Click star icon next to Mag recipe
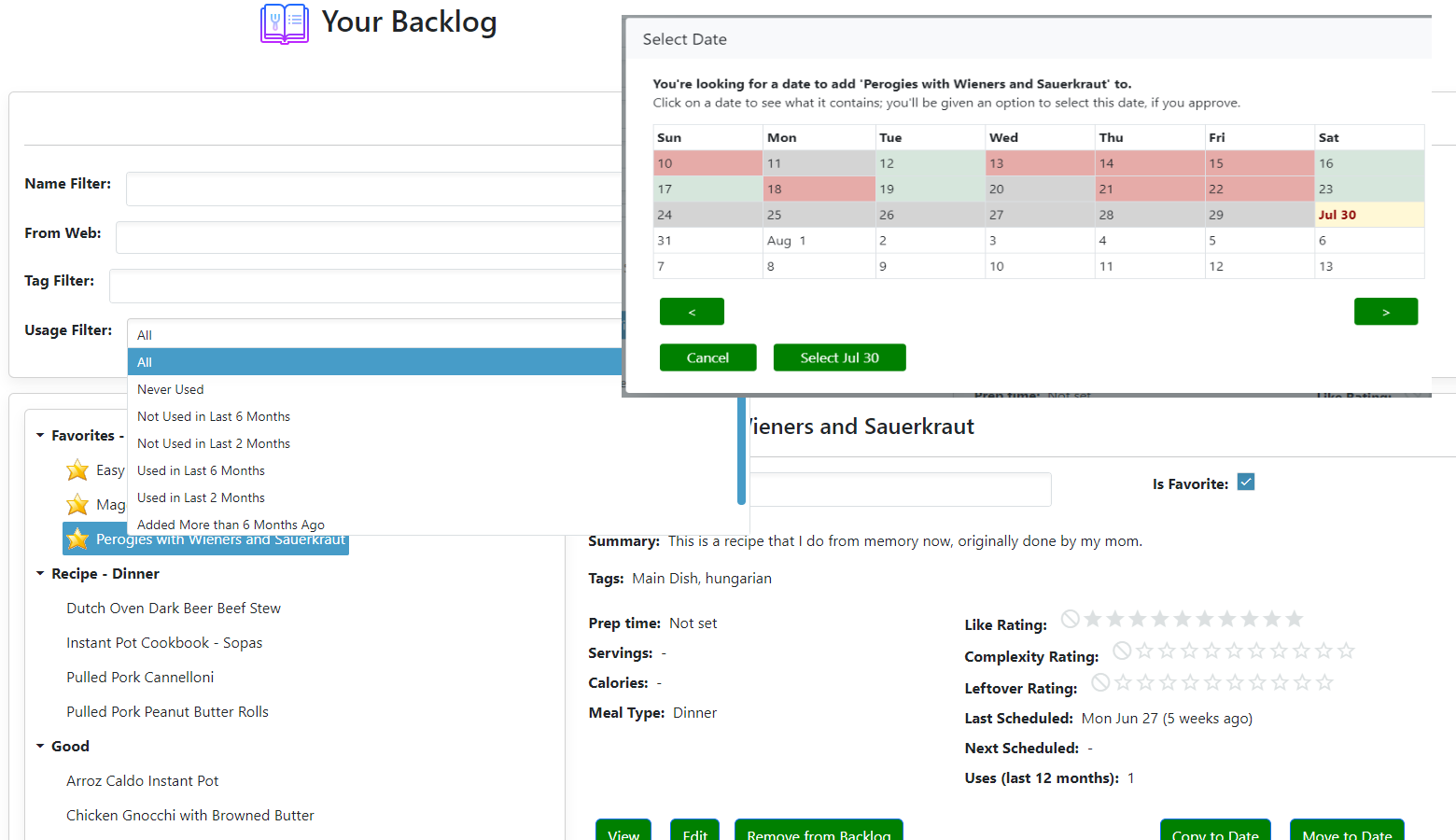 [x=77, y=505]
